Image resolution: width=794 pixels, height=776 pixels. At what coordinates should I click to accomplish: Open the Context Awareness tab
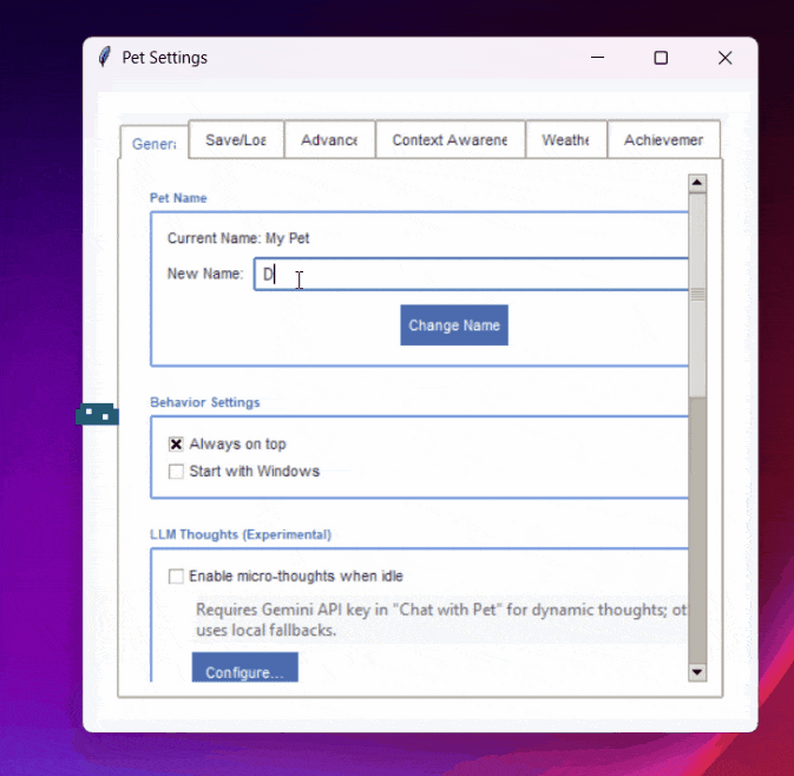coord(450,140)
